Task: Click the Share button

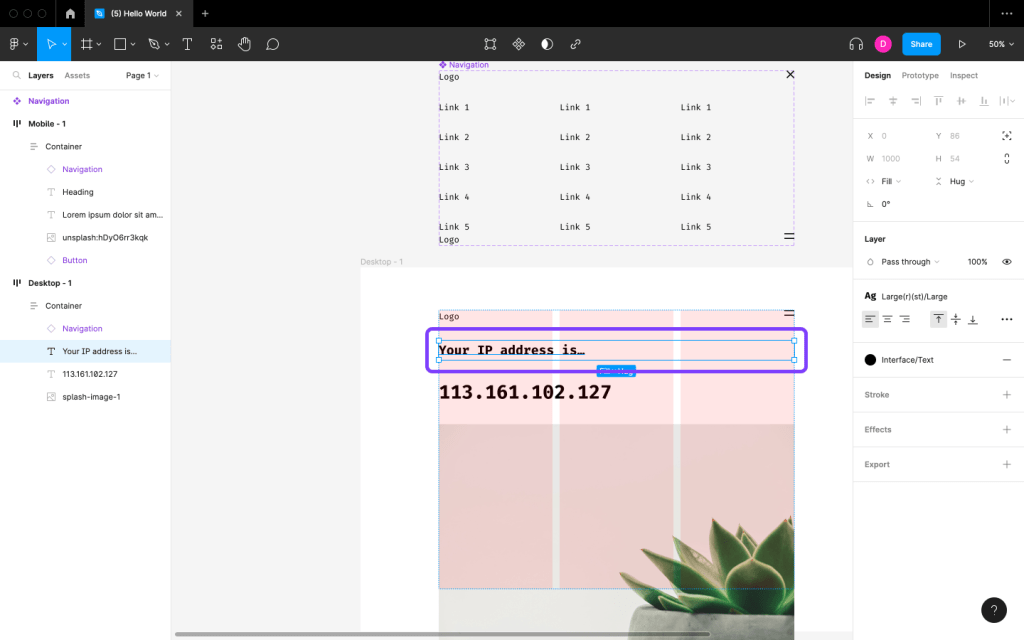Action: (x=920, y=44)
